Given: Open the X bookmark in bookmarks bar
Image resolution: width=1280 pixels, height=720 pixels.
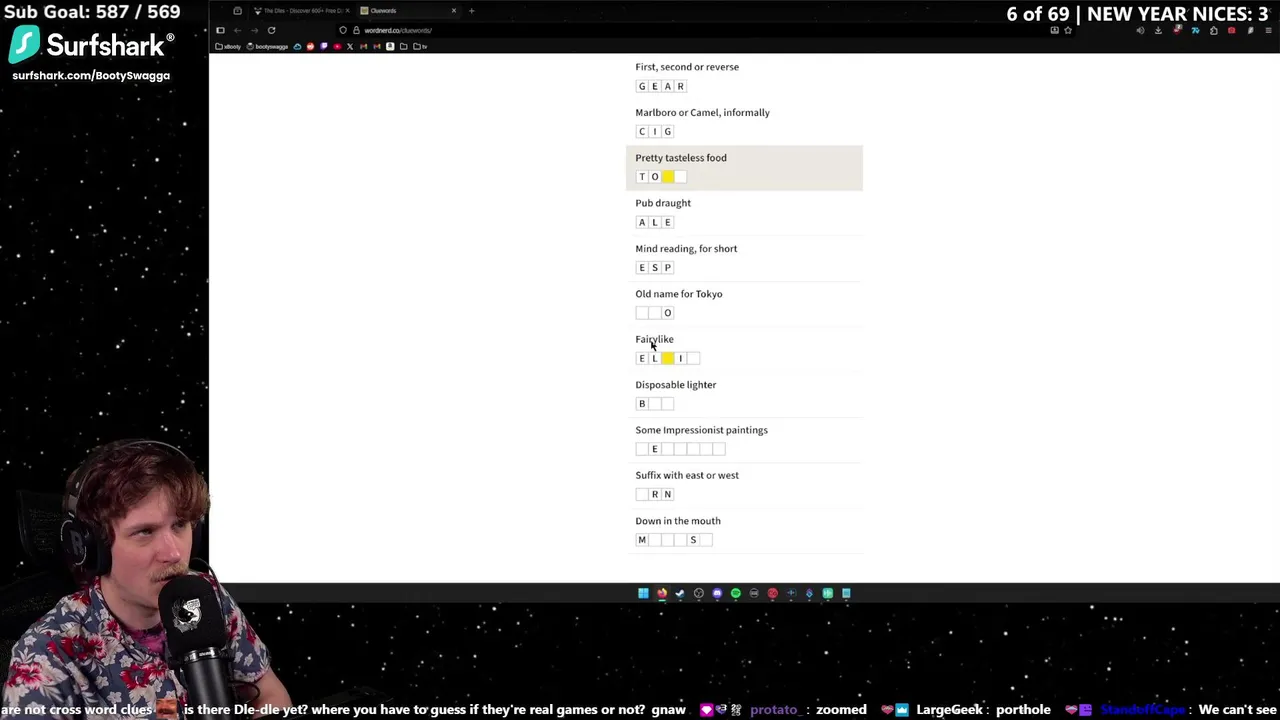Looking at the screenshot, I should coord(349,46).
